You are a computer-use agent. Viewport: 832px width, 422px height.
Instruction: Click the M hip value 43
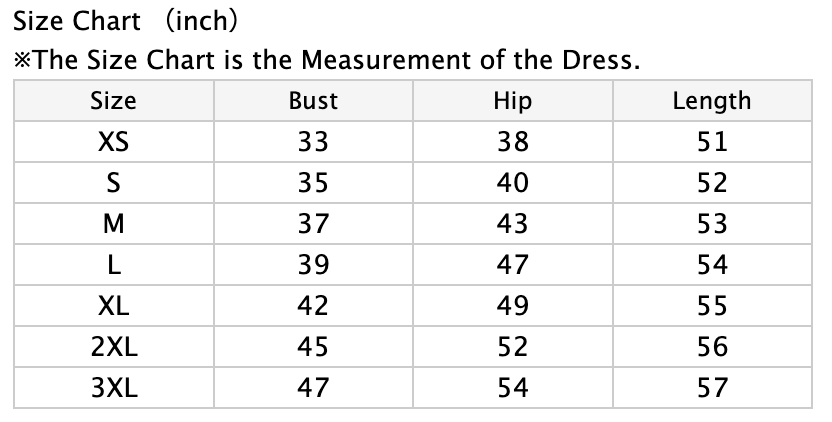point(512,224)
